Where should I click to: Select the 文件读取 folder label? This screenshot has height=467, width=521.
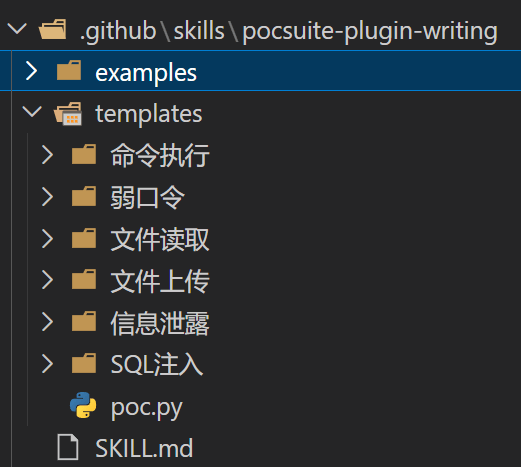tap(160, 239)
